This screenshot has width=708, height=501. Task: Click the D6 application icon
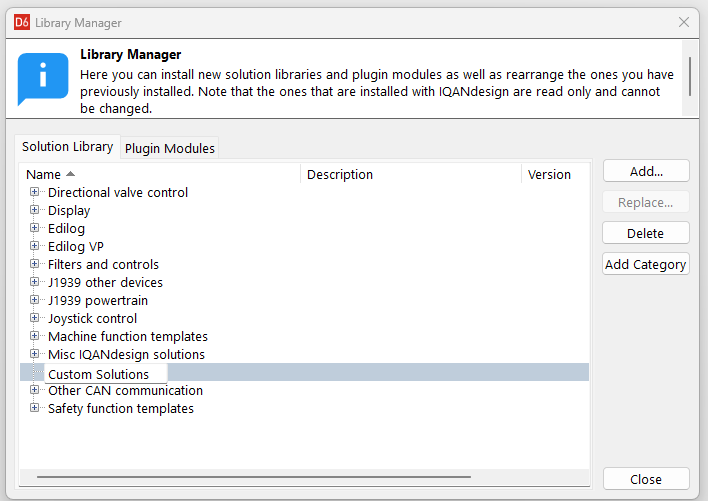(x=22, y=22)
